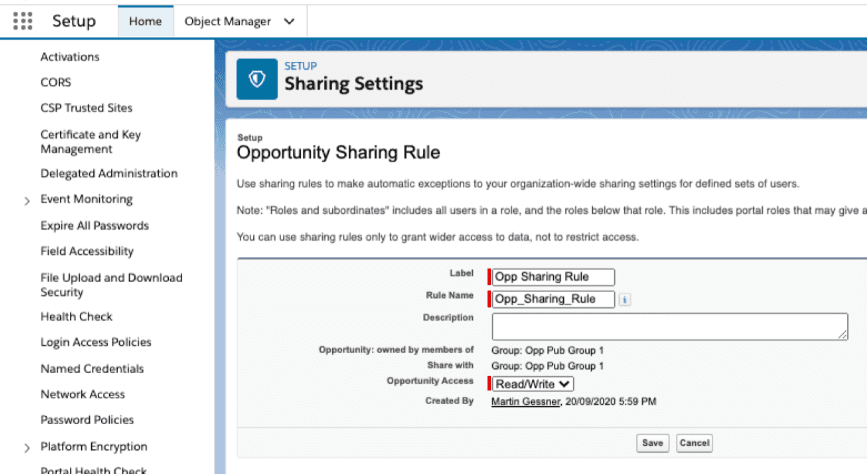This screenshot has width=867, height=474.
Task: Click the Sharing Settings shield icon
Action: (x=257, y=80)
